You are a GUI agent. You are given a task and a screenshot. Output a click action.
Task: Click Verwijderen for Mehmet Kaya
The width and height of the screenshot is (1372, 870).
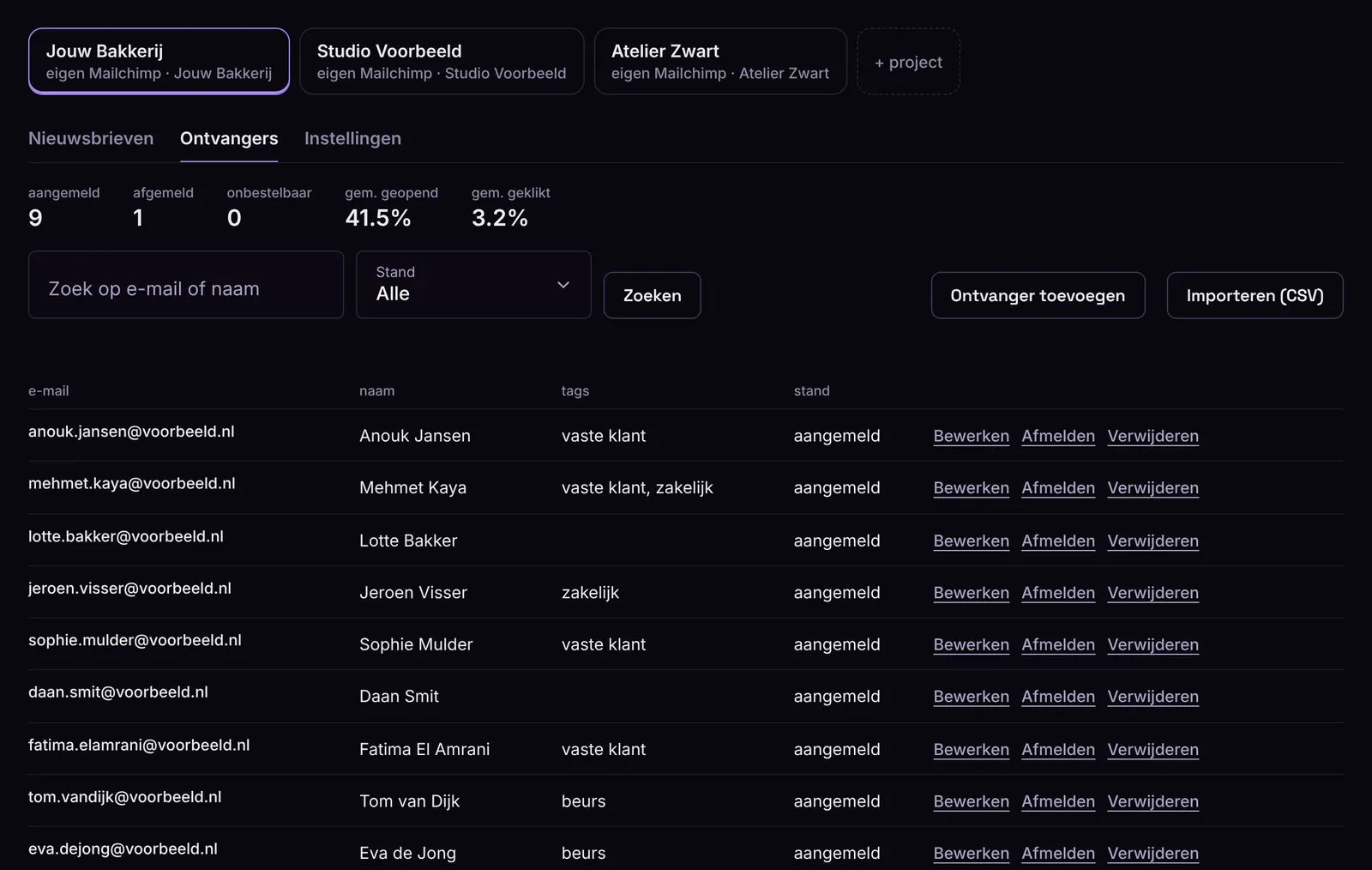(1152, 487)
